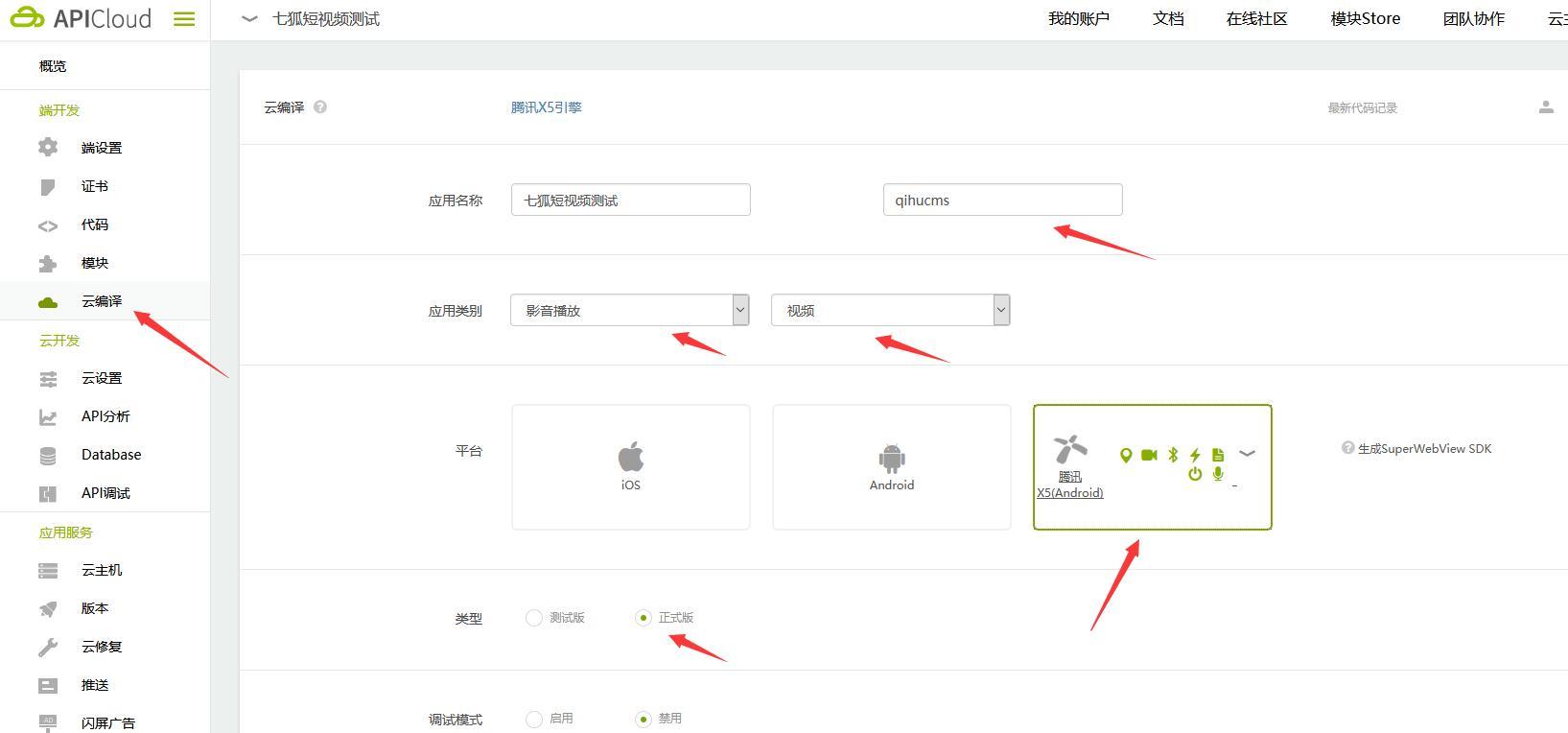1568x733 pixels.
Task: Select 启用 for 调试模式
Action: coord(534,719)
